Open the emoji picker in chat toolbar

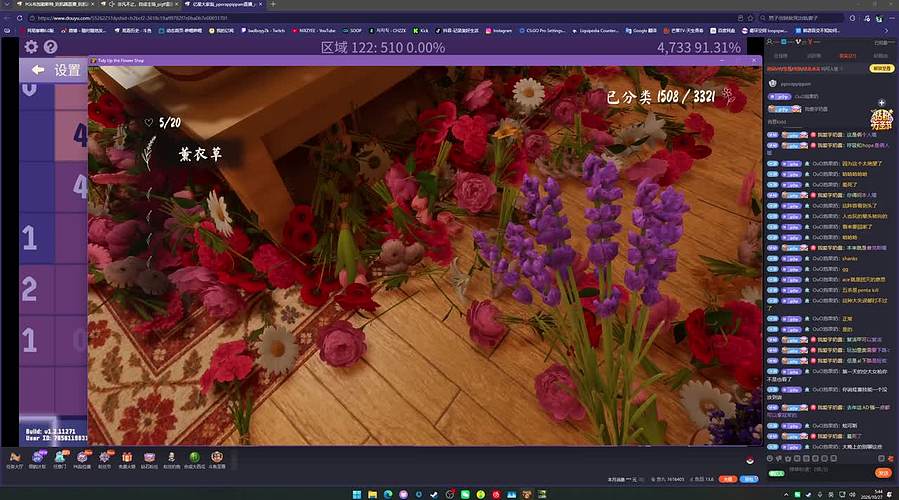pyautogui.click(x=769, y=458)
